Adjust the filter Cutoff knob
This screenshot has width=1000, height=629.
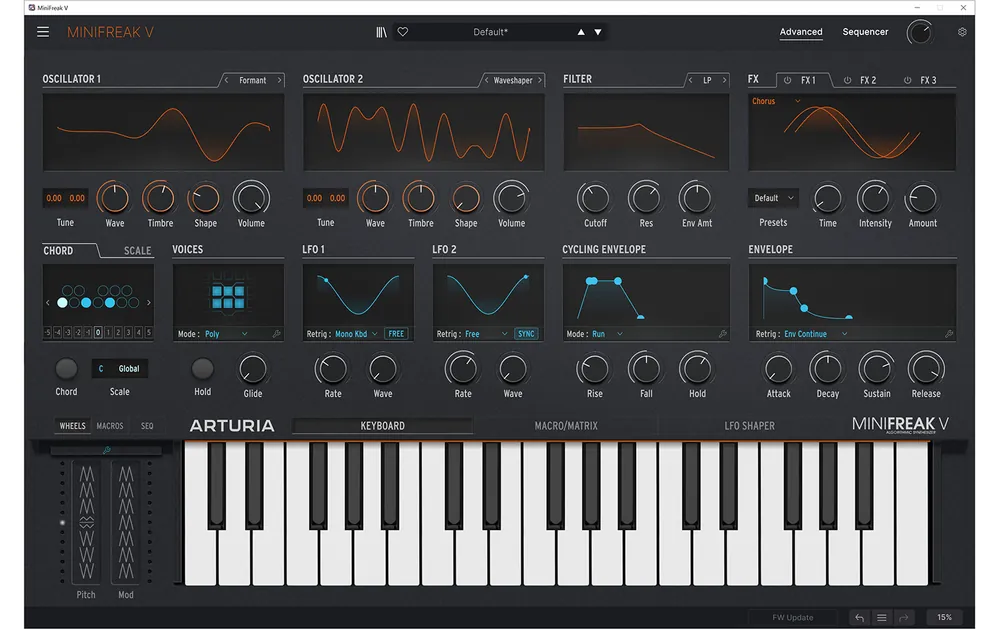click(594, 199)
